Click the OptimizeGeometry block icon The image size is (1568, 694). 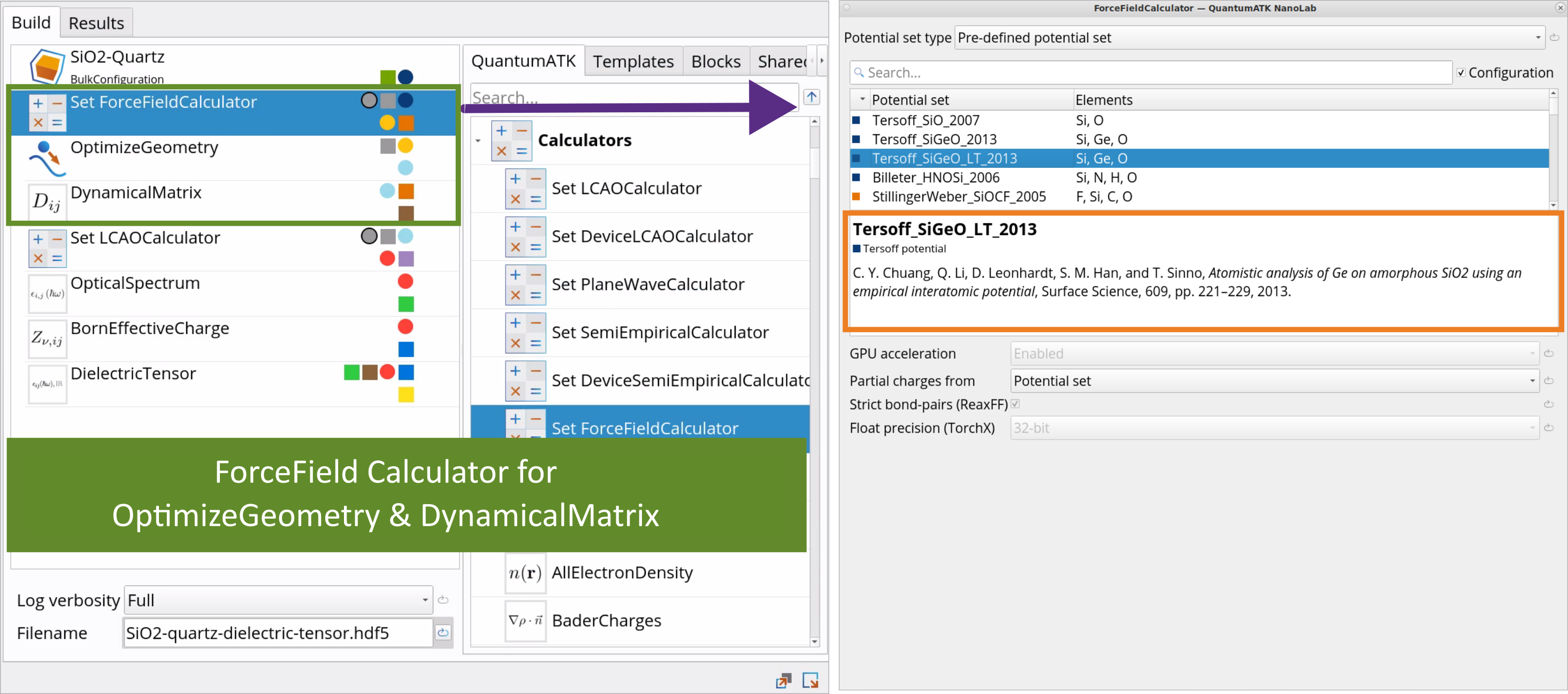(x=47, y=158)
